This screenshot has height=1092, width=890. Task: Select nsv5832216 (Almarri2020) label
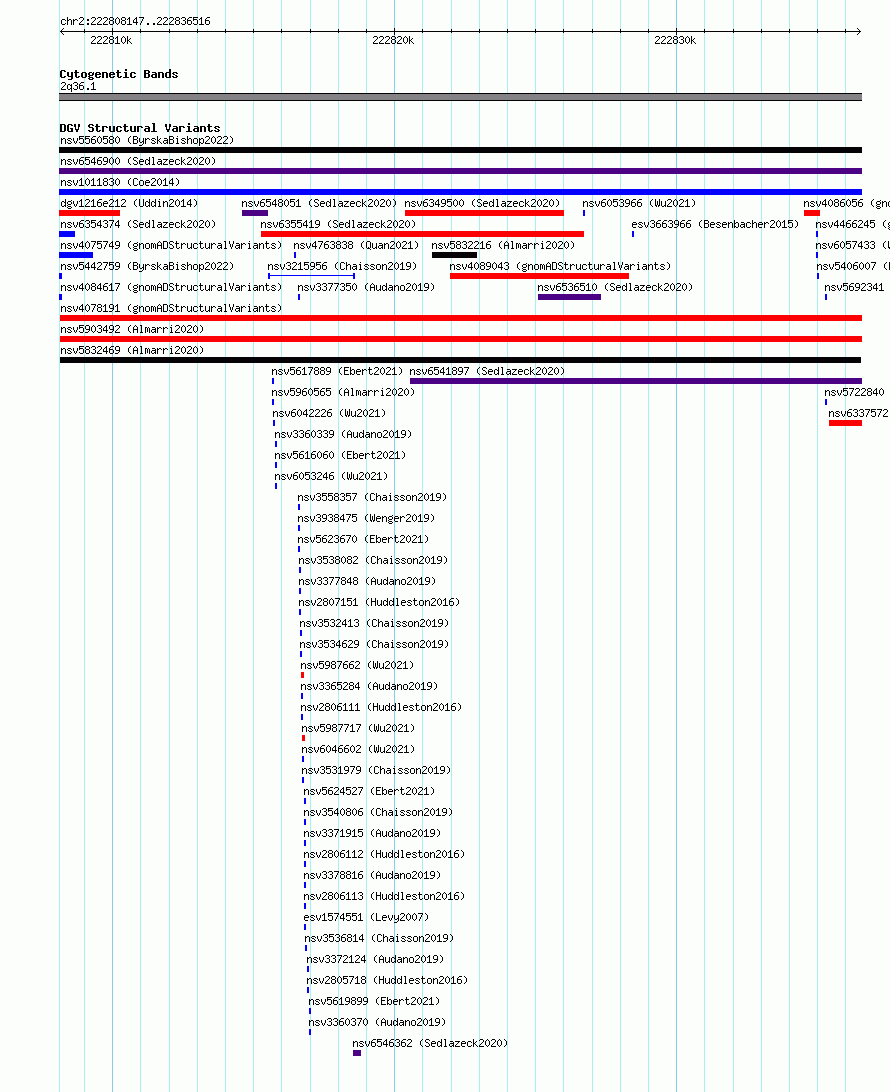click(503, 245)
